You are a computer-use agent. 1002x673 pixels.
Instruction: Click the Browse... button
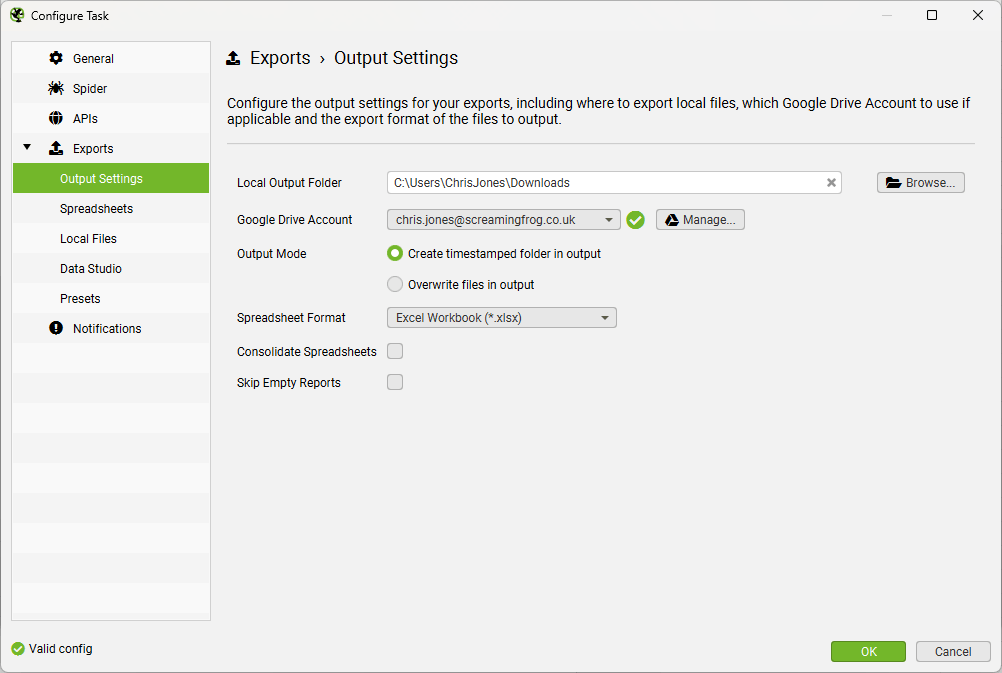(921, 183)
